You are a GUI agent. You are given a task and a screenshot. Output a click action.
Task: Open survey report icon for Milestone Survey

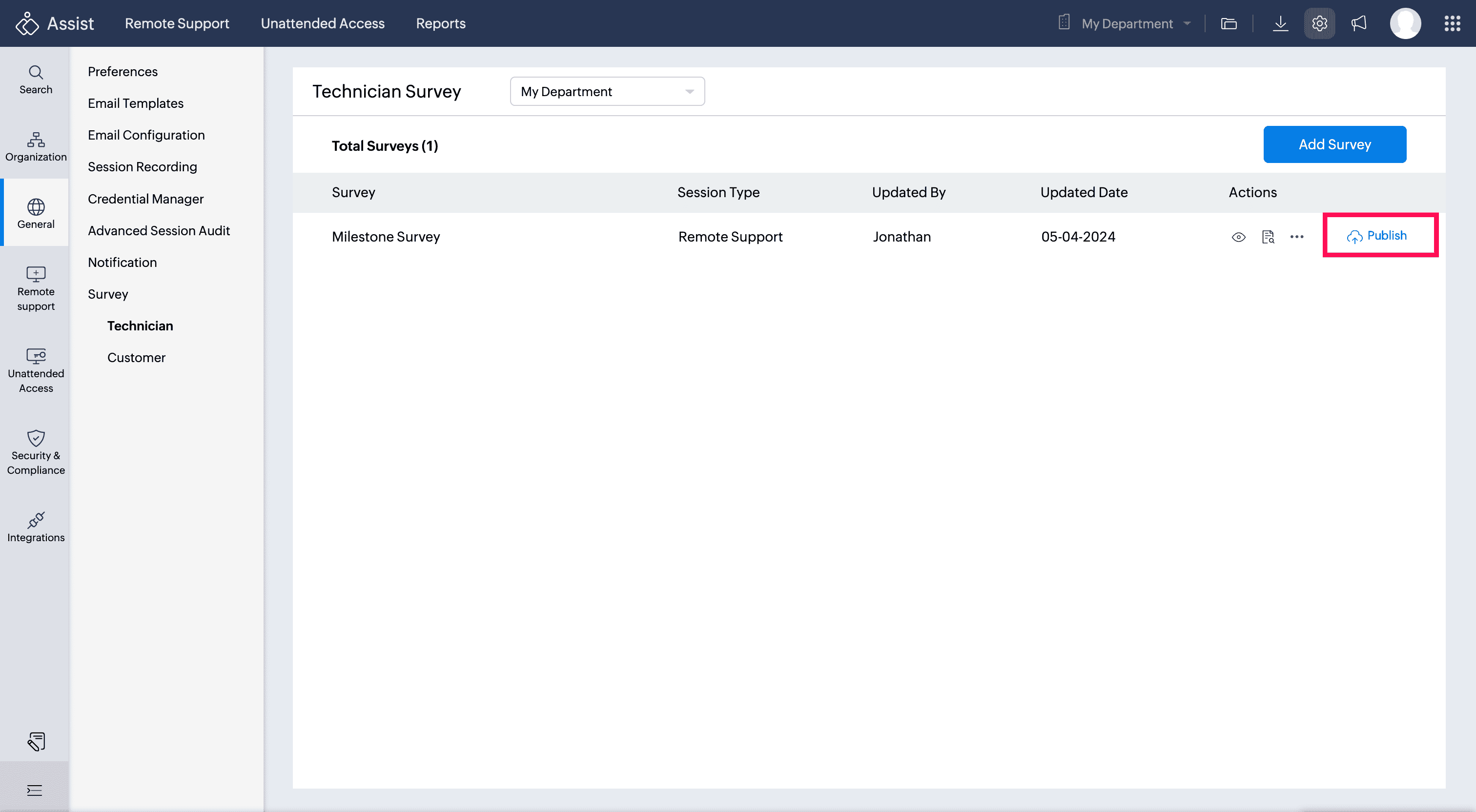coord(1268,237)
